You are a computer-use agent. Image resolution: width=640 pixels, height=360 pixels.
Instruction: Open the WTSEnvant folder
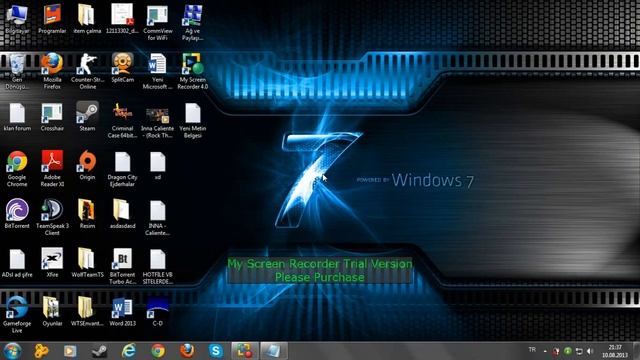point(87,311)
